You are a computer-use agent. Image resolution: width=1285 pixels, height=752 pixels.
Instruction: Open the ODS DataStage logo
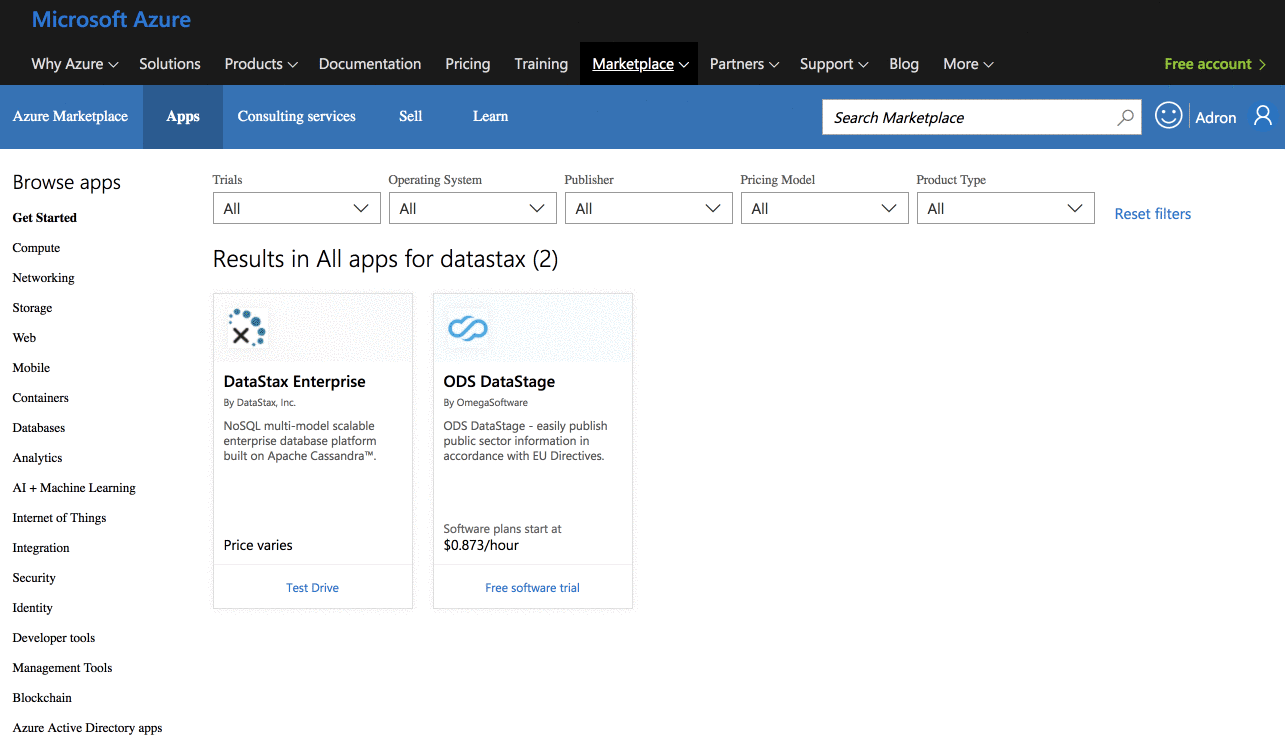pyautogui.click(x=467, y=327)
